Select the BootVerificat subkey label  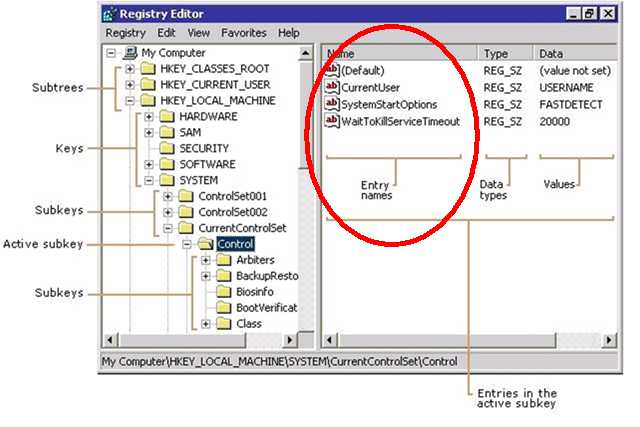point(267,308)
